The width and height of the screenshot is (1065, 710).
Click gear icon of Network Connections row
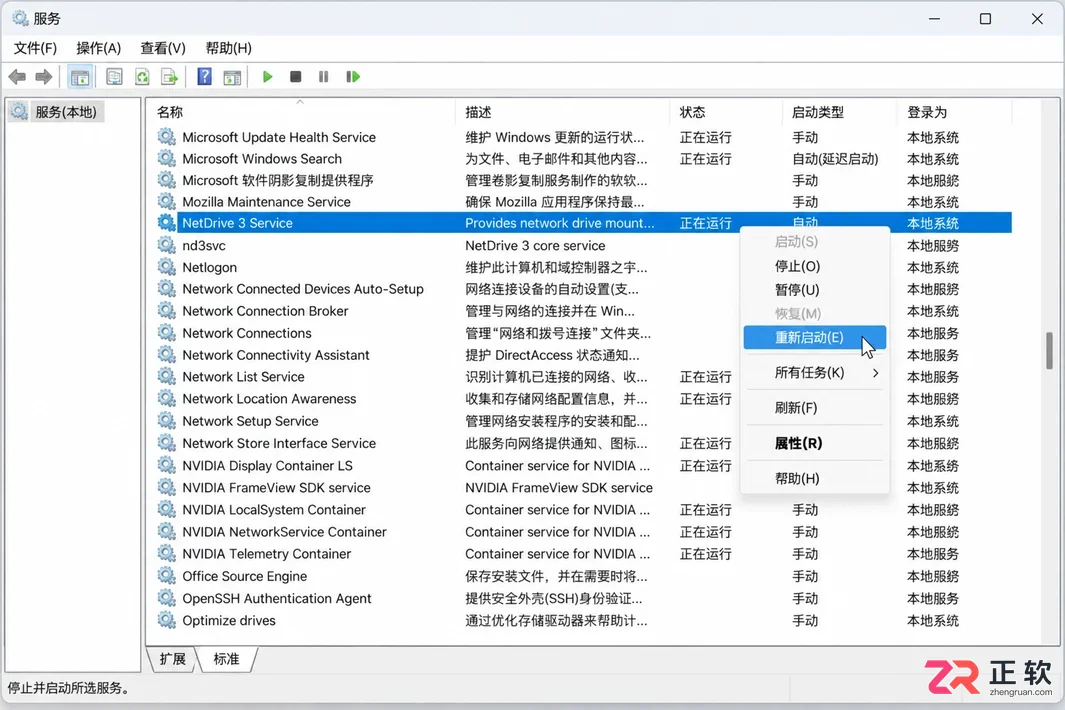[x=166, y=333]
